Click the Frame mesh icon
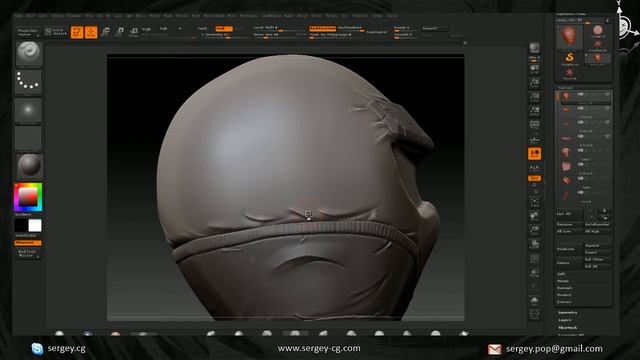The height and width of the screenshot is (360, 640). click(534, 202)
